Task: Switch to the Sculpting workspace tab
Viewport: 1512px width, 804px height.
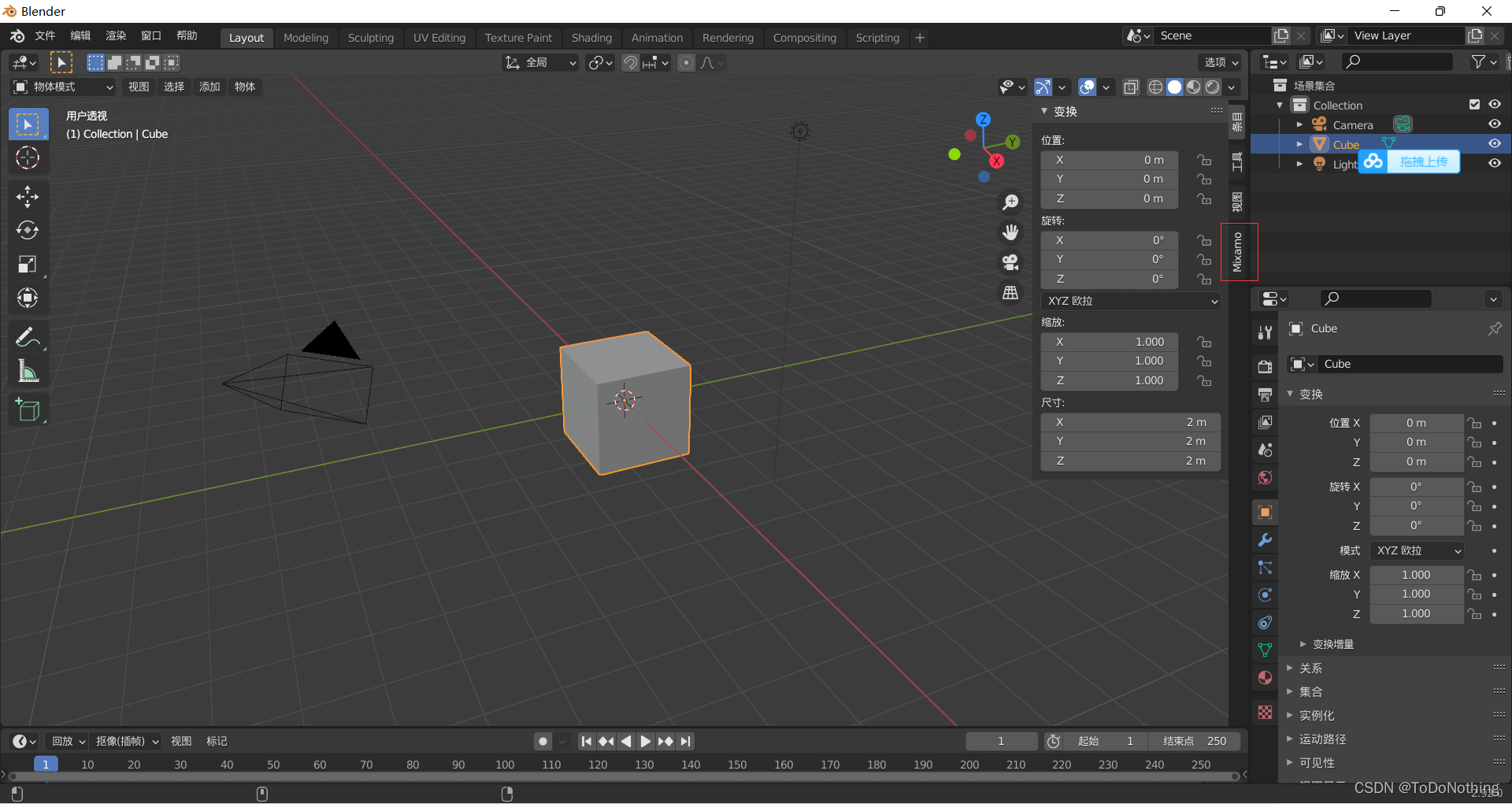Action: 370,38
